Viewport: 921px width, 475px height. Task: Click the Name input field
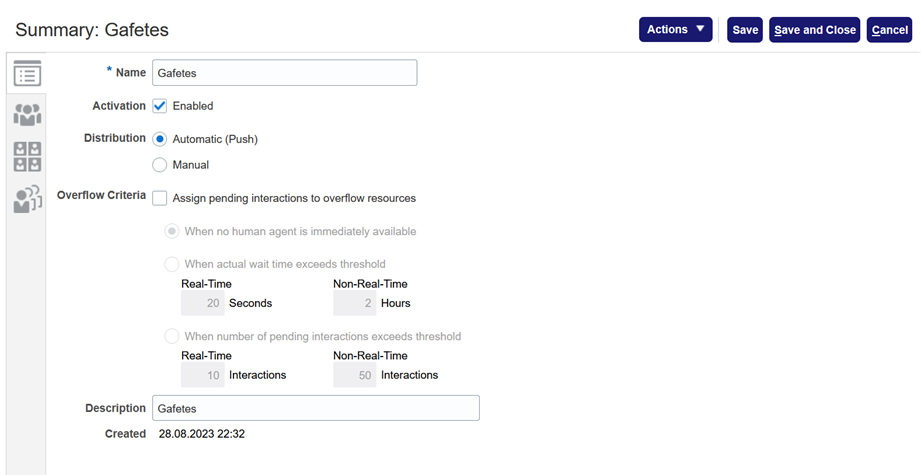[284, 73]
